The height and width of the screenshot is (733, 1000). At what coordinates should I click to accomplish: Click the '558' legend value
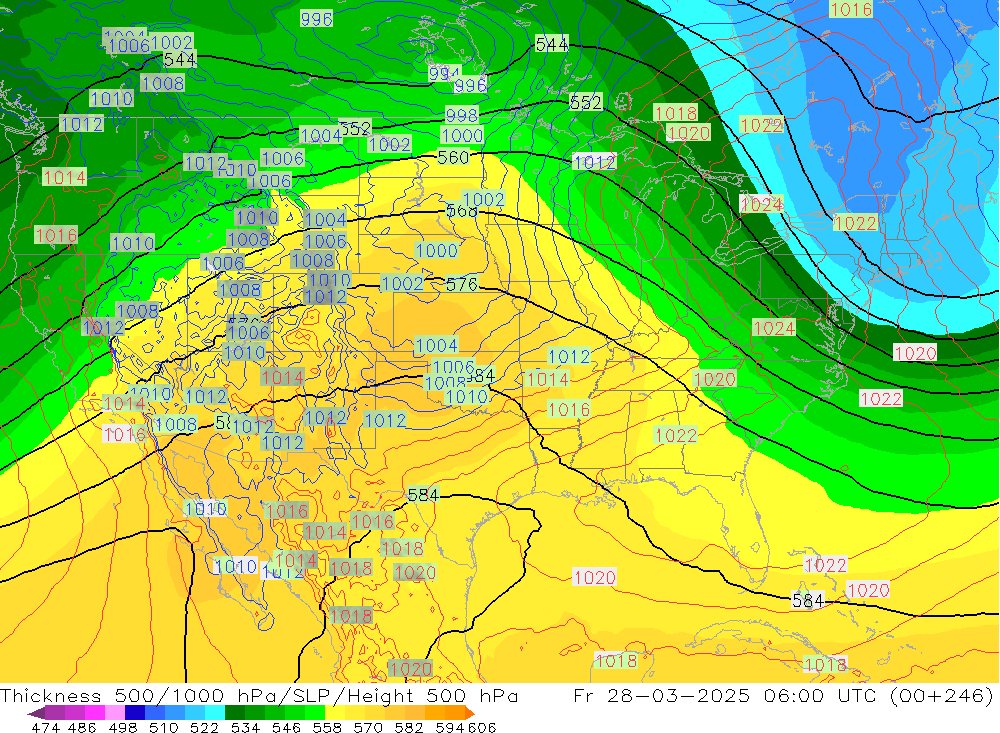coord(327,727)
